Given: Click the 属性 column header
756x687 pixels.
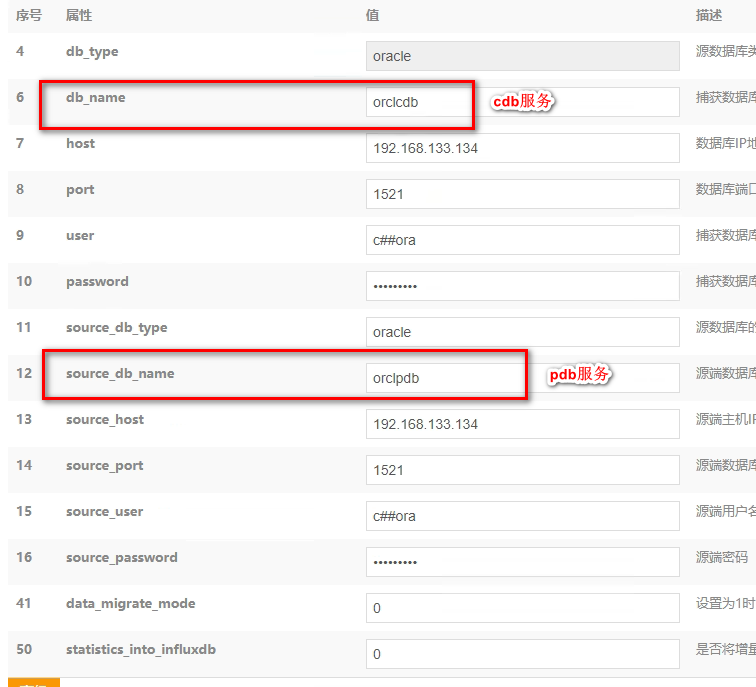Looking at the screenshot, I should (x=79, y=16).
